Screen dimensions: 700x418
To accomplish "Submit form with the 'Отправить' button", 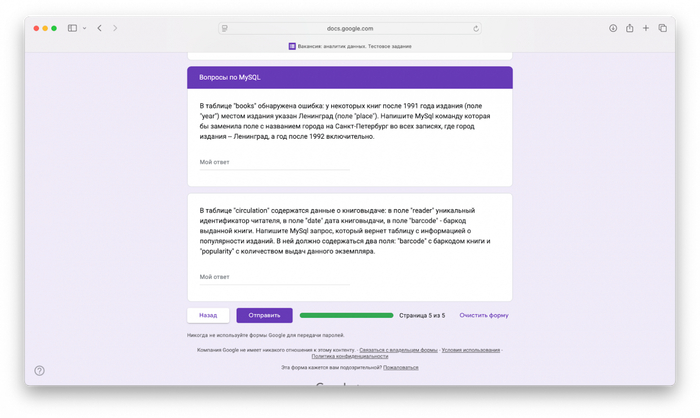I will pos(264,315).
